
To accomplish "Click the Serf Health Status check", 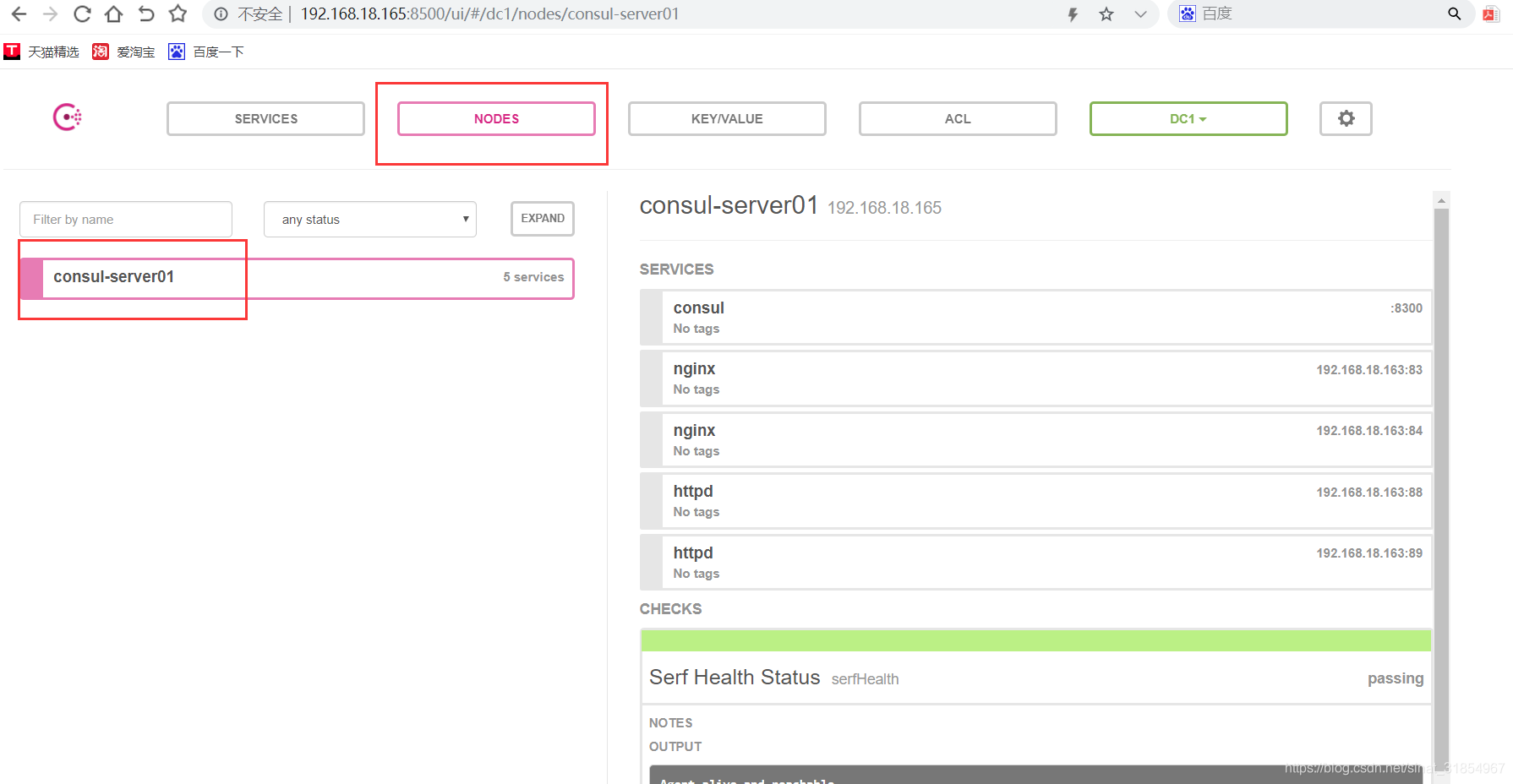I will pyautogui.click(x=735, y=678).
